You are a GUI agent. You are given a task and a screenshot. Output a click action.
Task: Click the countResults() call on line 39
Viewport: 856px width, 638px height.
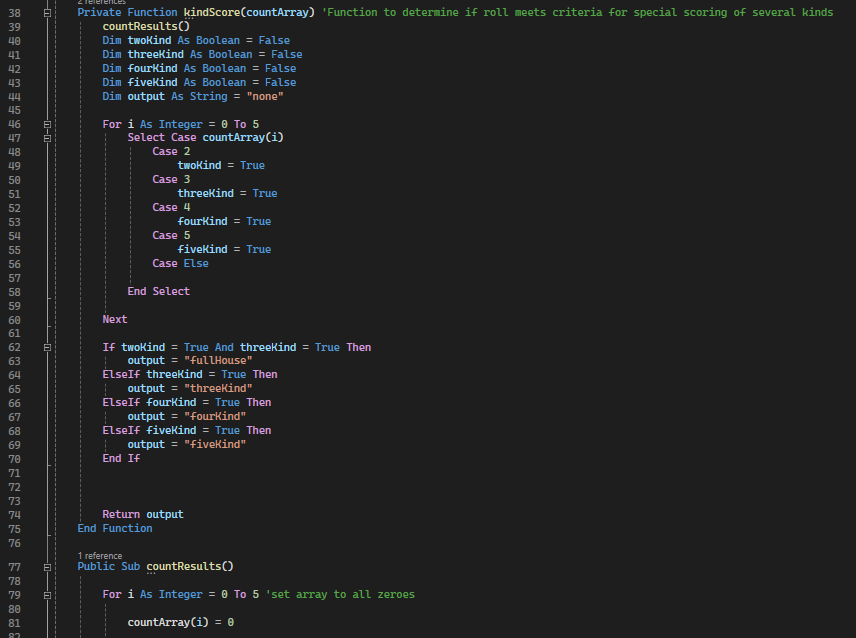pyautogui.click(x=146, y=26)
